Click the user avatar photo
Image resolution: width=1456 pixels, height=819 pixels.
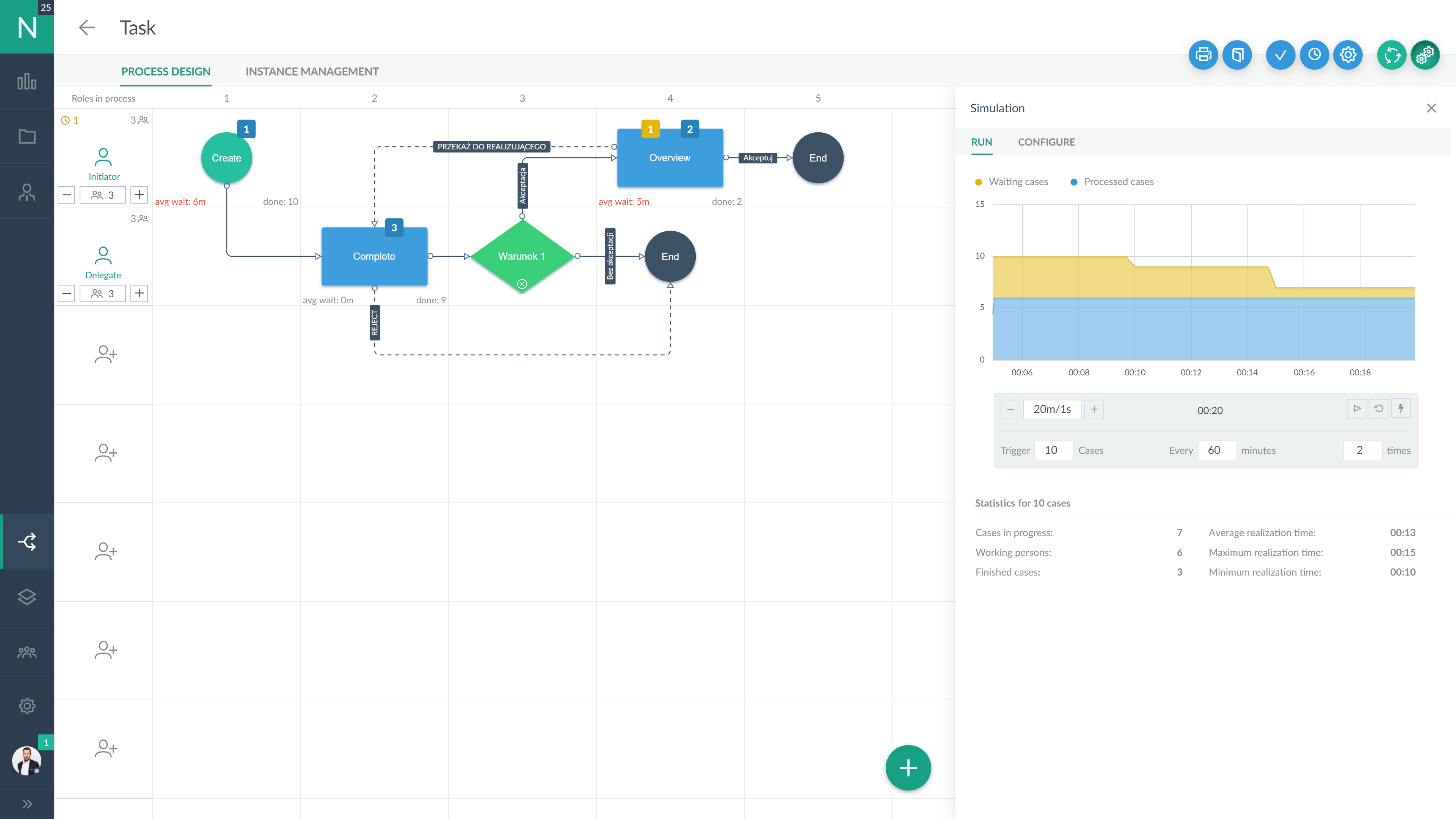(x=27, y=761)
